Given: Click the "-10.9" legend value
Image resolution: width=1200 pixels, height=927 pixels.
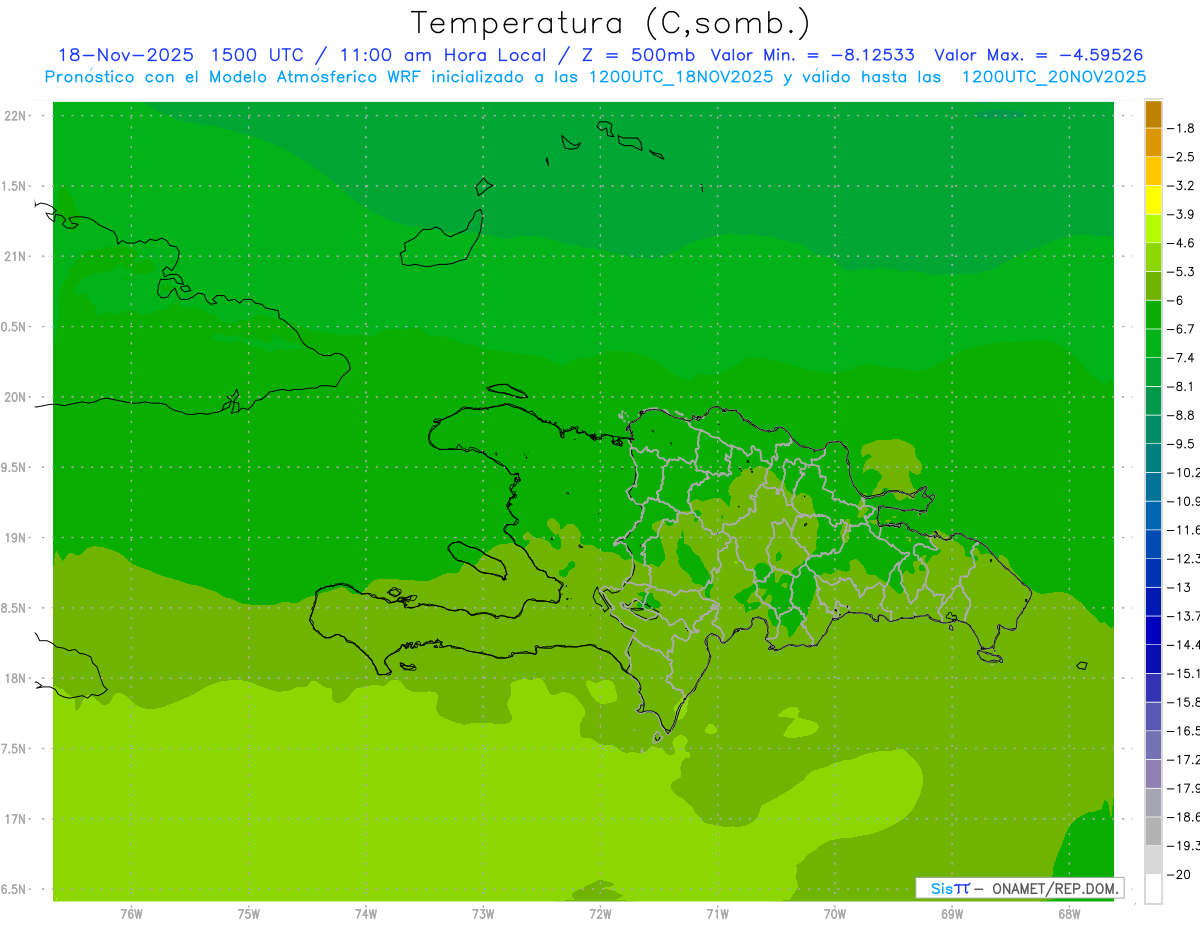Looking at the screenshot, I should click(1183, 501).
